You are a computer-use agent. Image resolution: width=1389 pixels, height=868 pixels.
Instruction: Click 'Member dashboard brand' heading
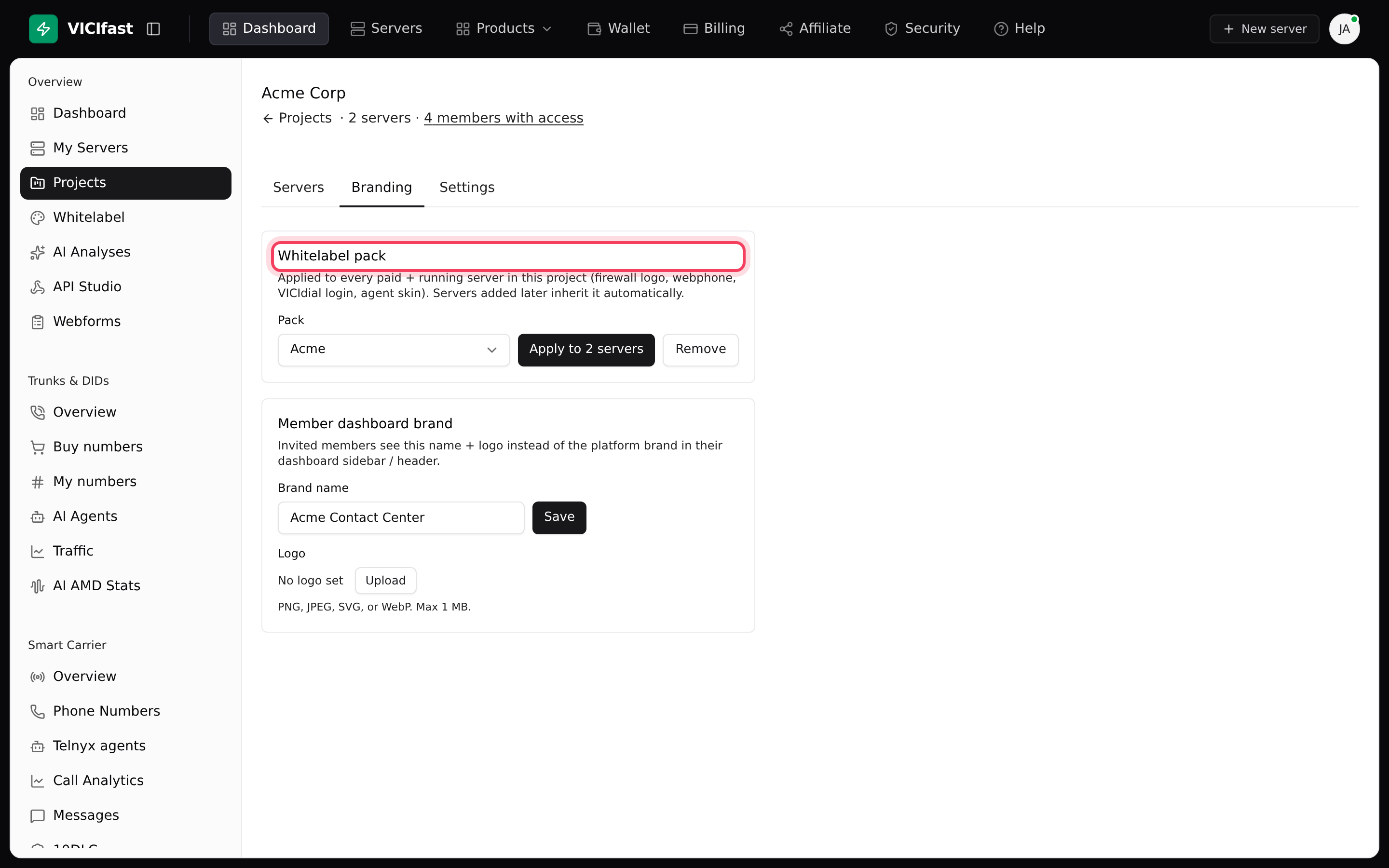click(365, 424)
